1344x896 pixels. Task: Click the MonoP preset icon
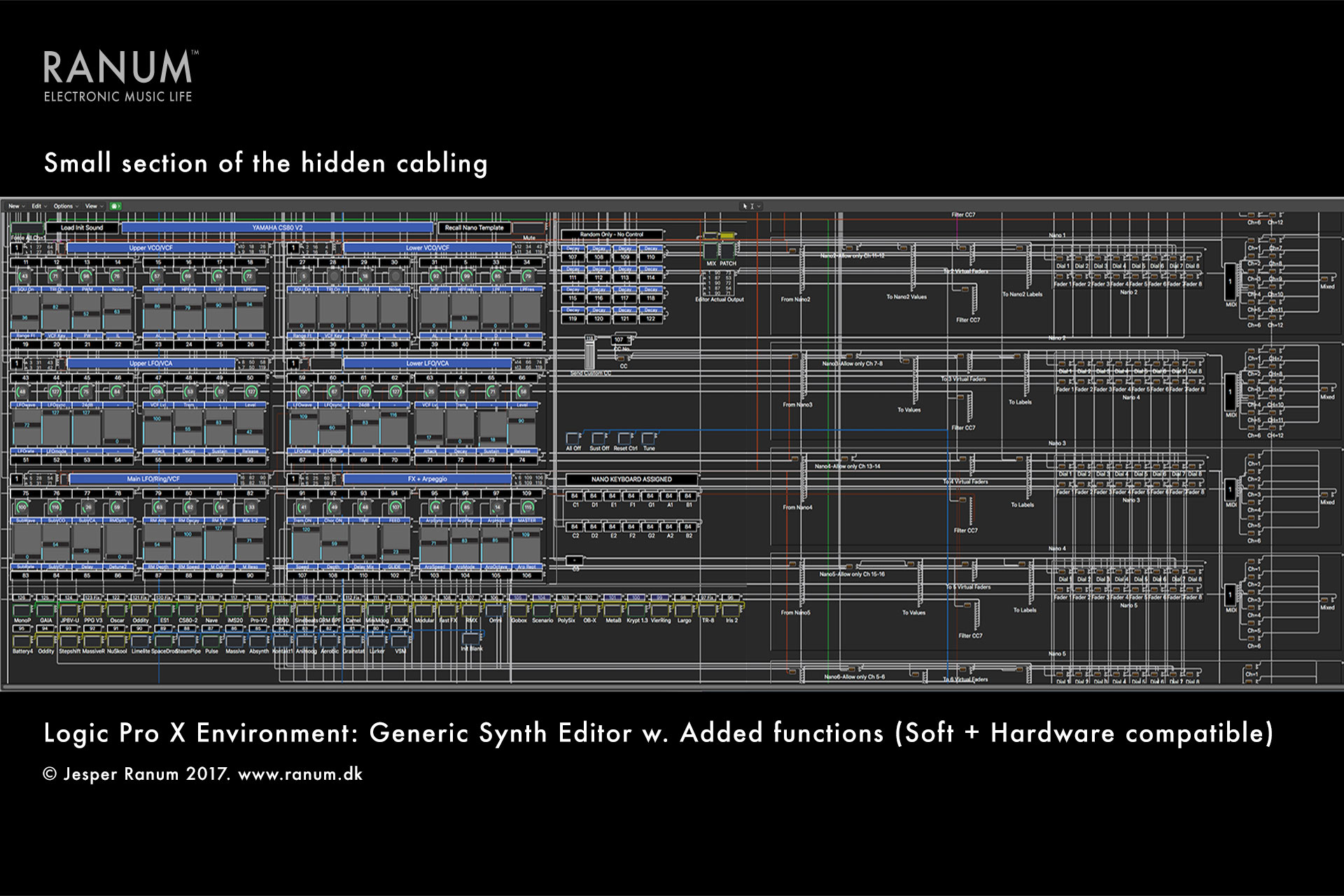(22, 610)
